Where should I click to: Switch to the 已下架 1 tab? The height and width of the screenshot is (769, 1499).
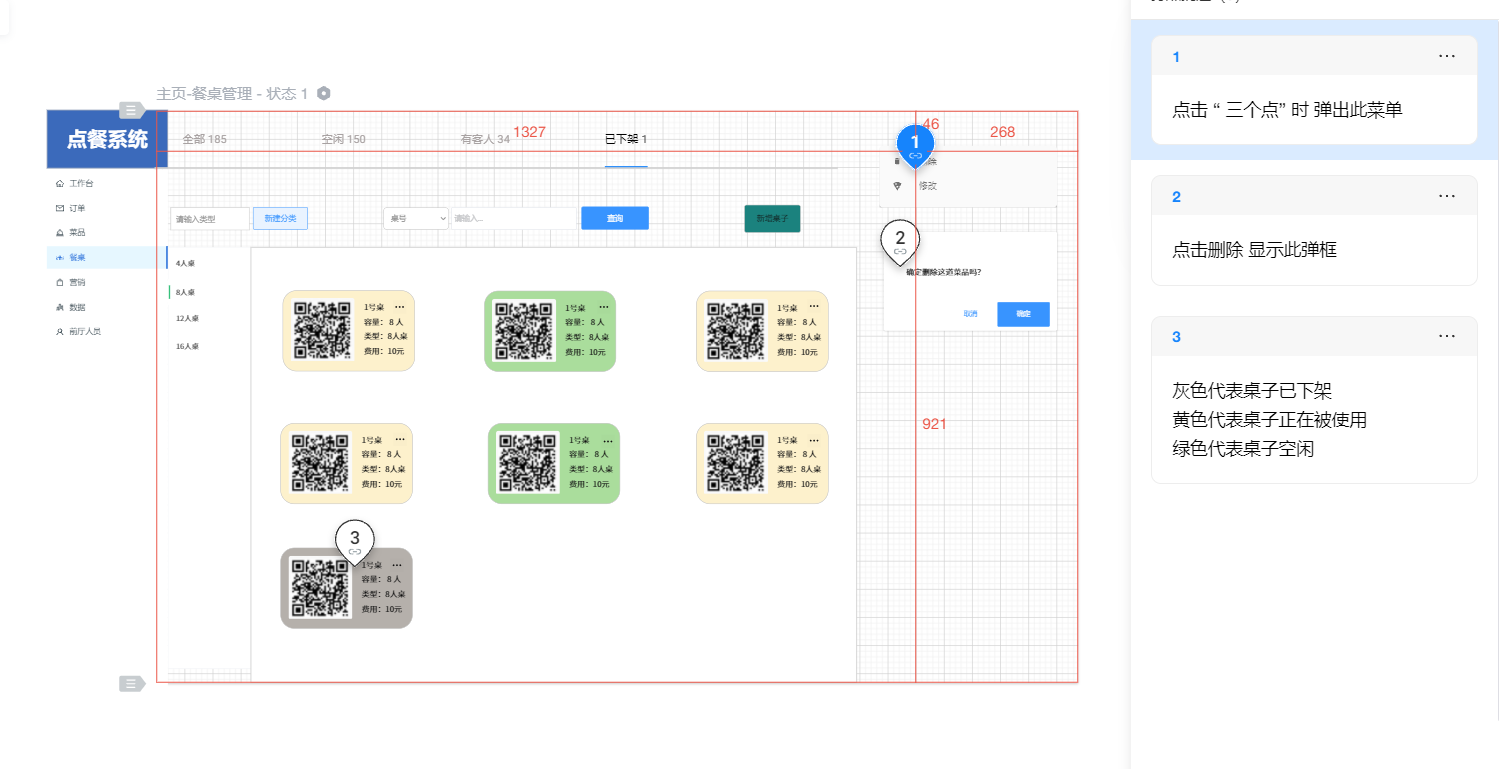(x=626, y=139)
